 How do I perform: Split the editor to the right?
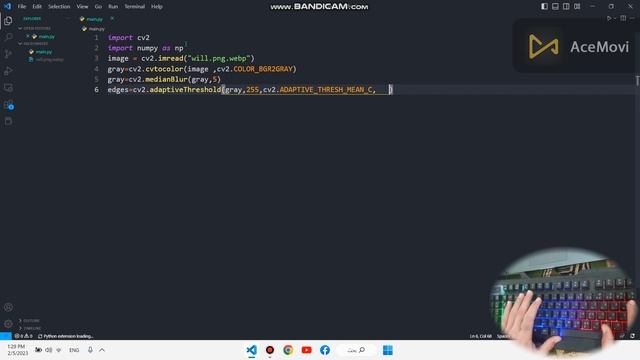(x=623, y=18)
